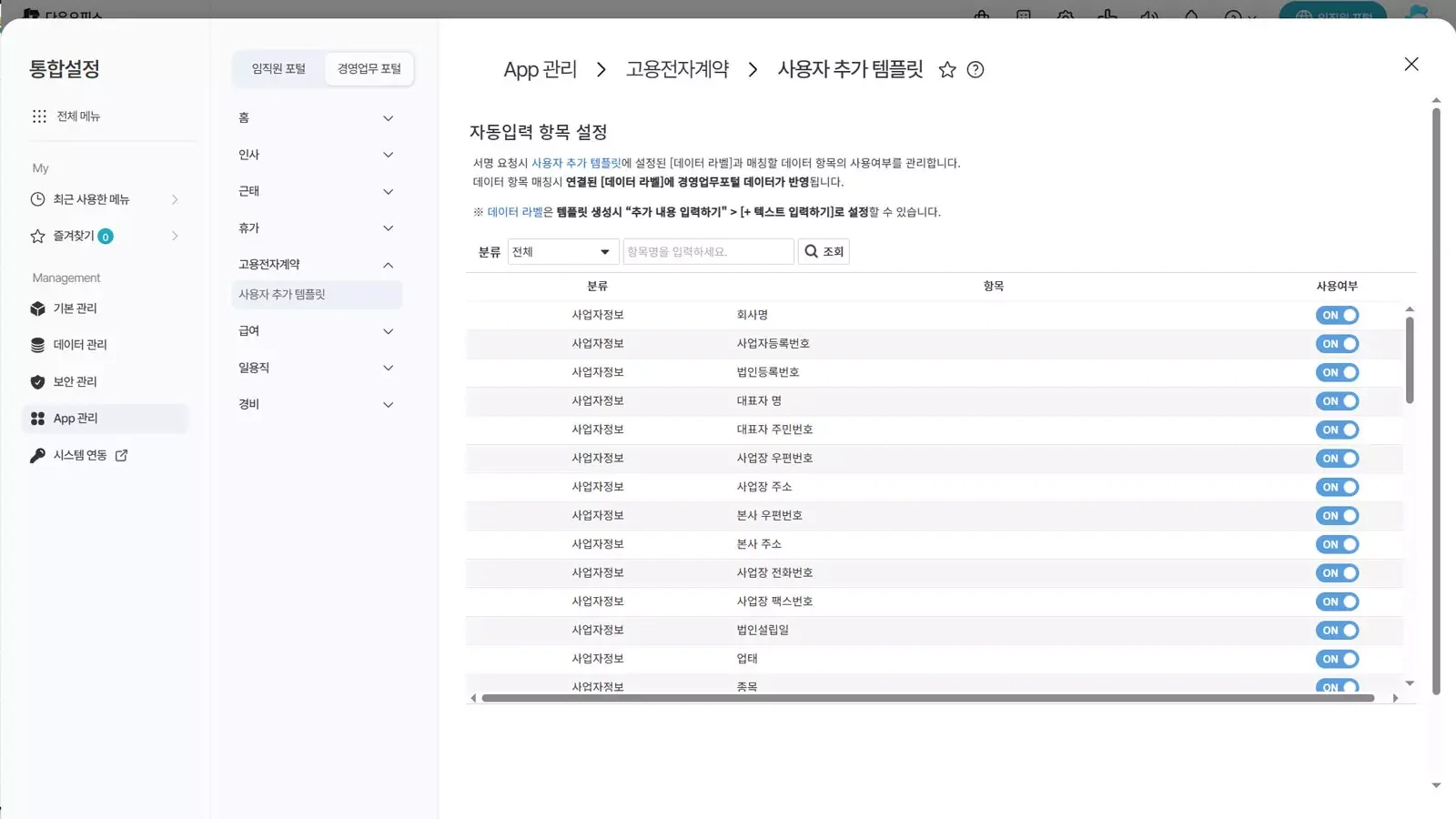Click the settings gear in the top bar
Image resolution: width=1456 pixels, height=819 pixels.
(1065, 15)
